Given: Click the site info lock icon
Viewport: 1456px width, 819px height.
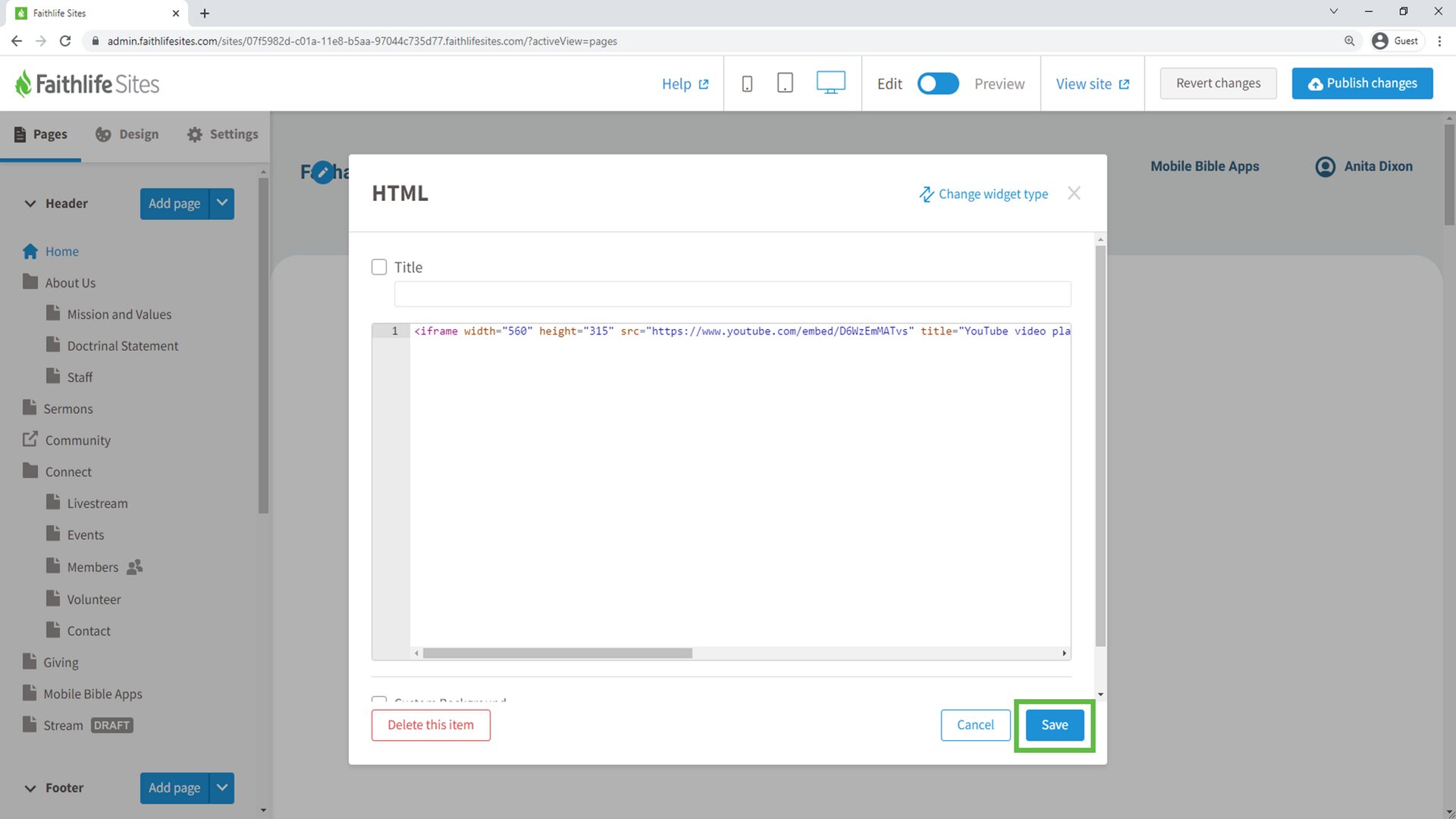Looking at the screenshot, I should point(95,41).
